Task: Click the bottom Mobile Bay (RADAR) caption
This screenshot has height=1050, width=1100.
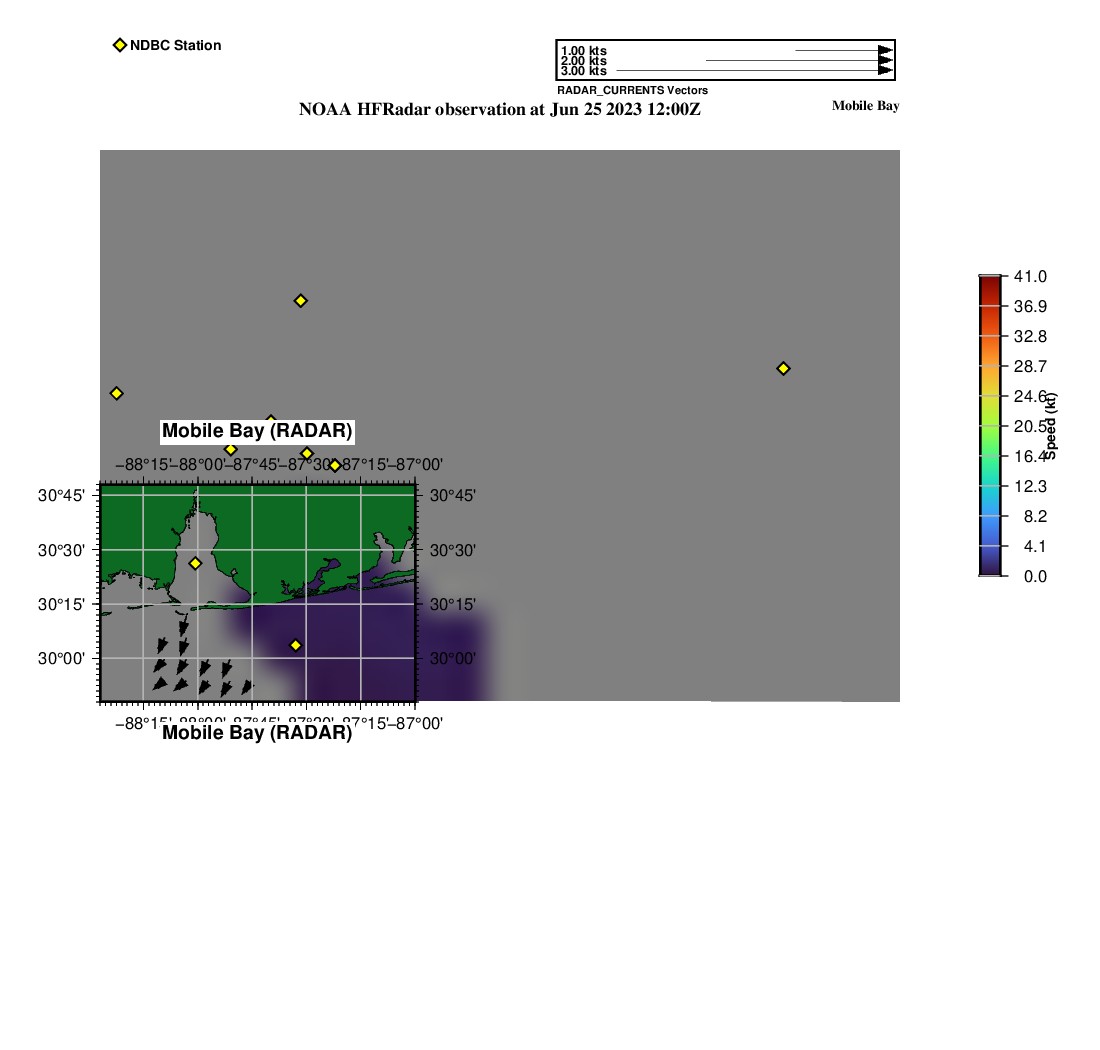Action: [x=257, y=733]
